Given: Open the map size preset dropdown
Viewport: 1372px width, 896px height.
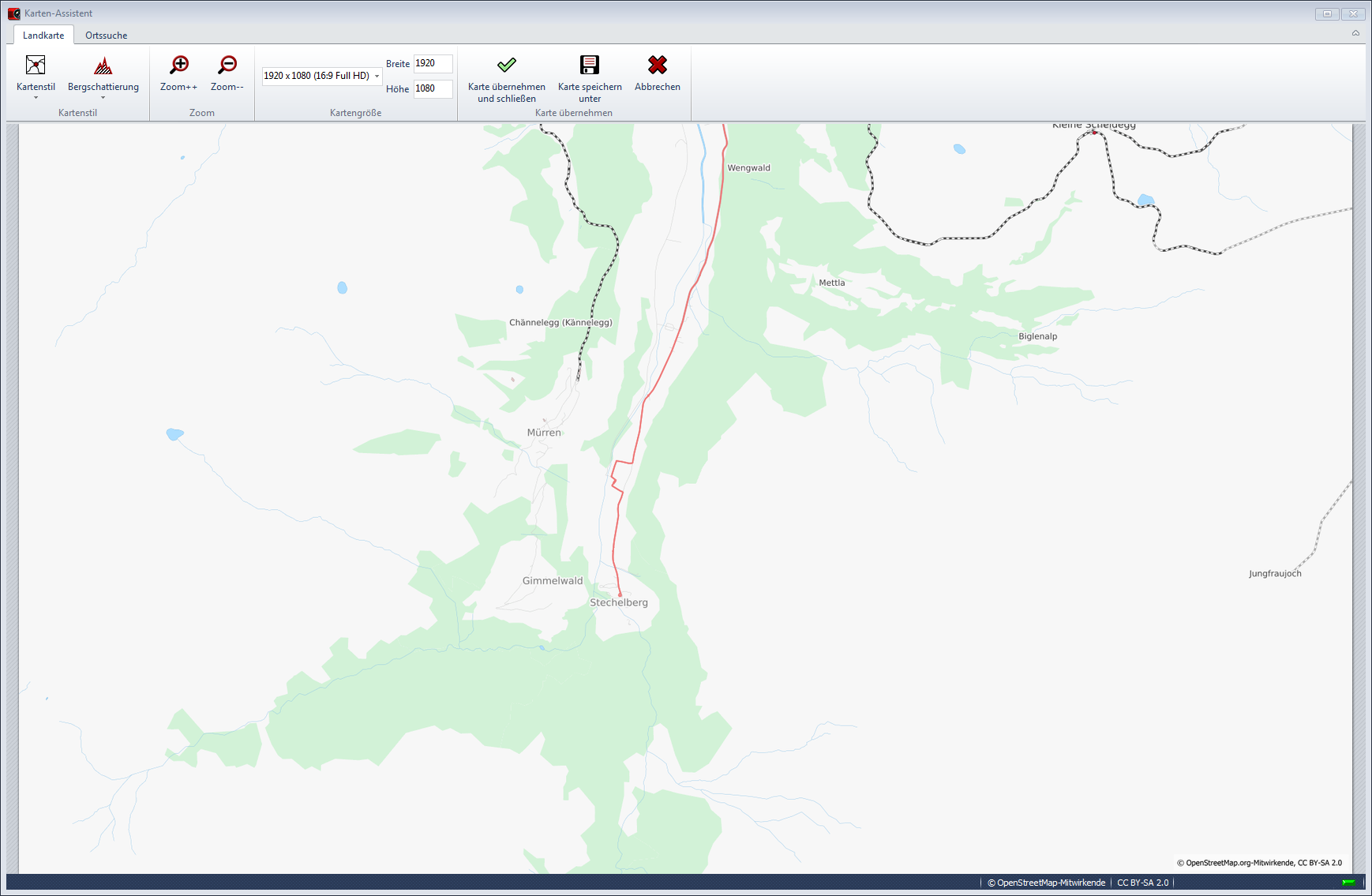Looking at the screenshot, I should click(377, 77).
